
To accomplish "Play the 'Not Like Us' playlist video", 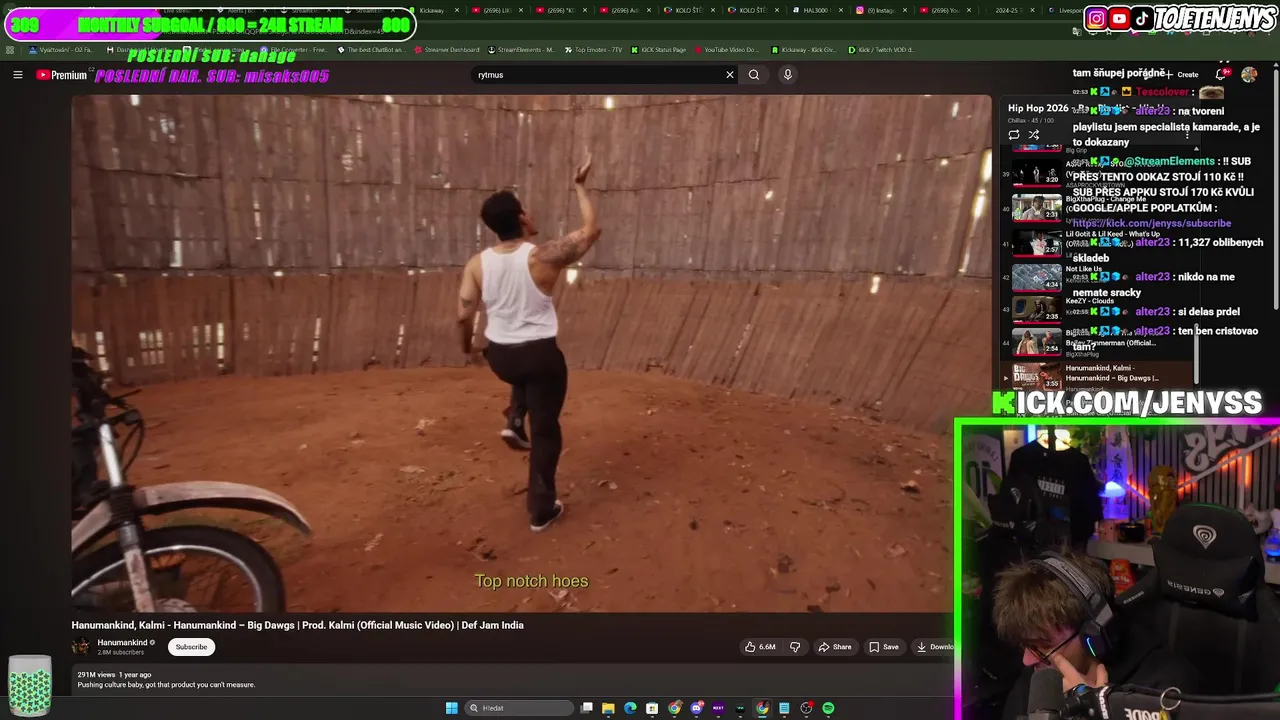I will point(1037,277).
